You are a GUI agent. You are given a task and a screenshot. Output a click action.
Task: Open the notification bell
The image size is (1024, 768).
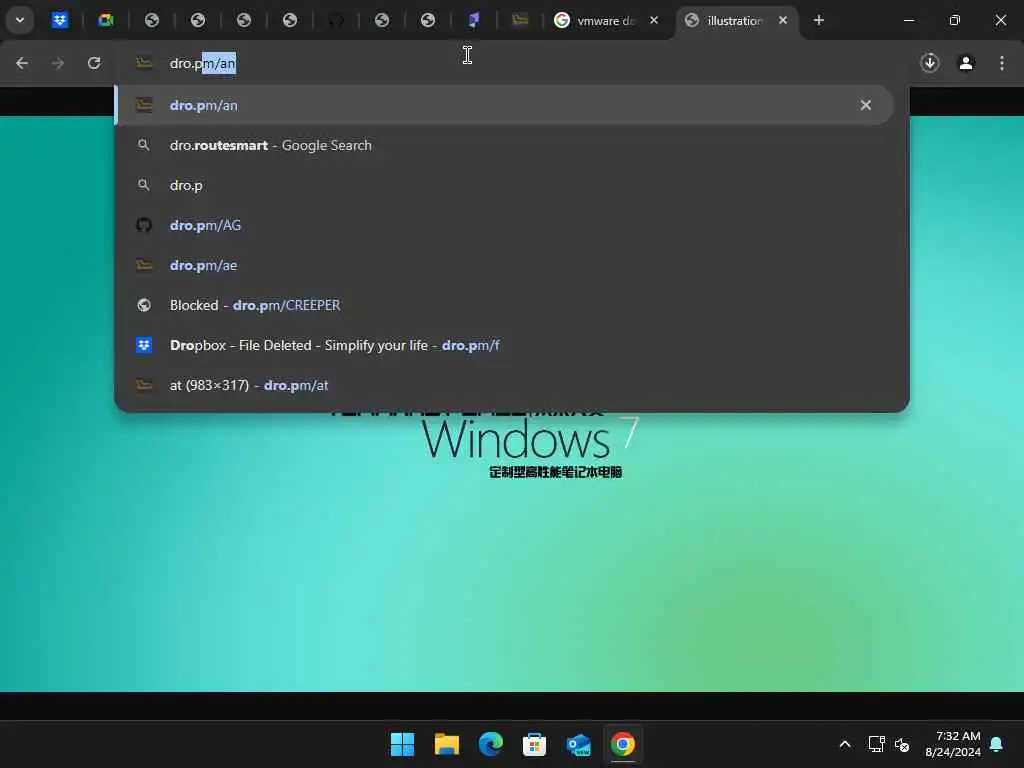[x=997, y=744]
